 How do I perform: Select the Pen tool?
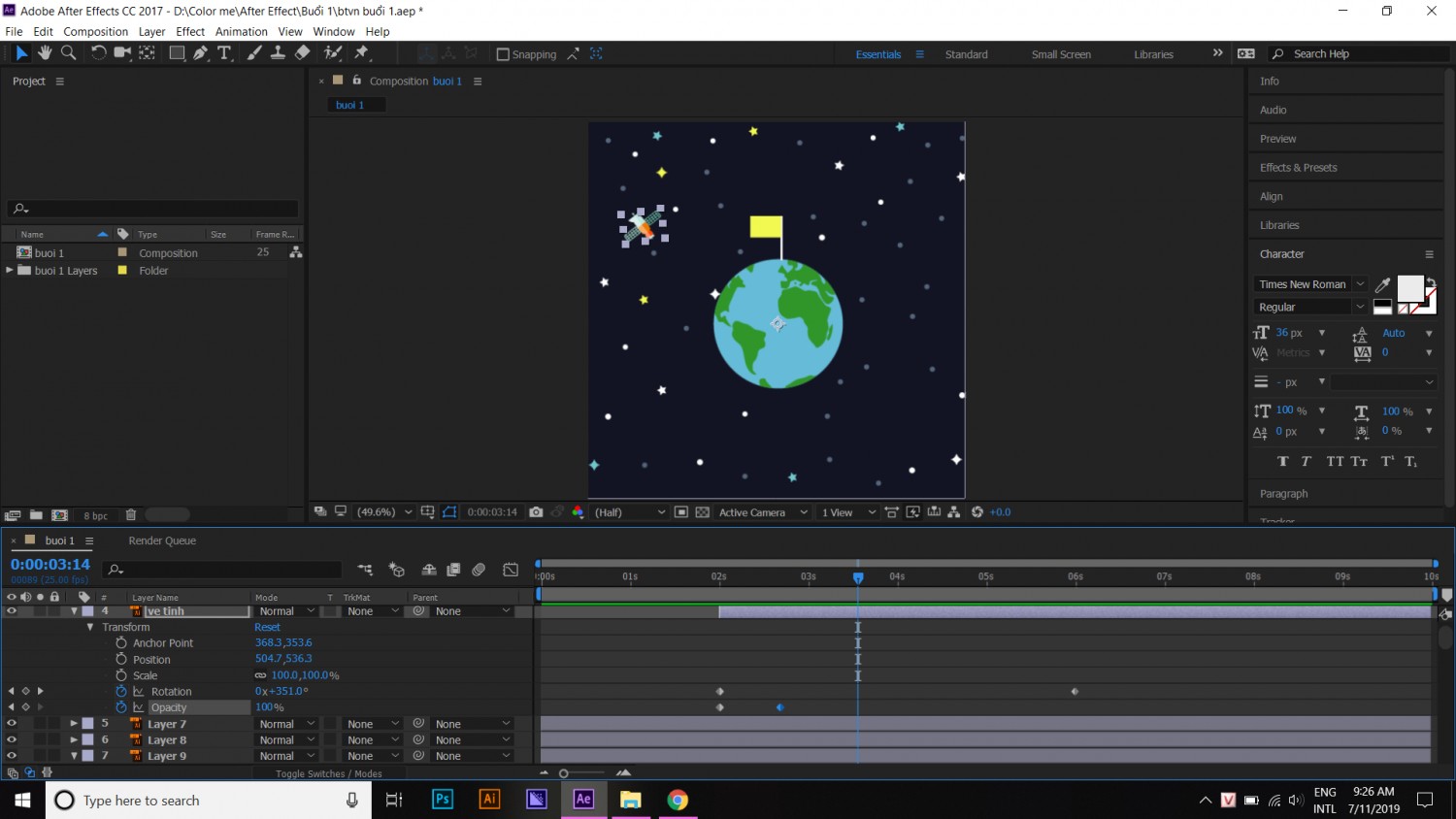(200, 53)
